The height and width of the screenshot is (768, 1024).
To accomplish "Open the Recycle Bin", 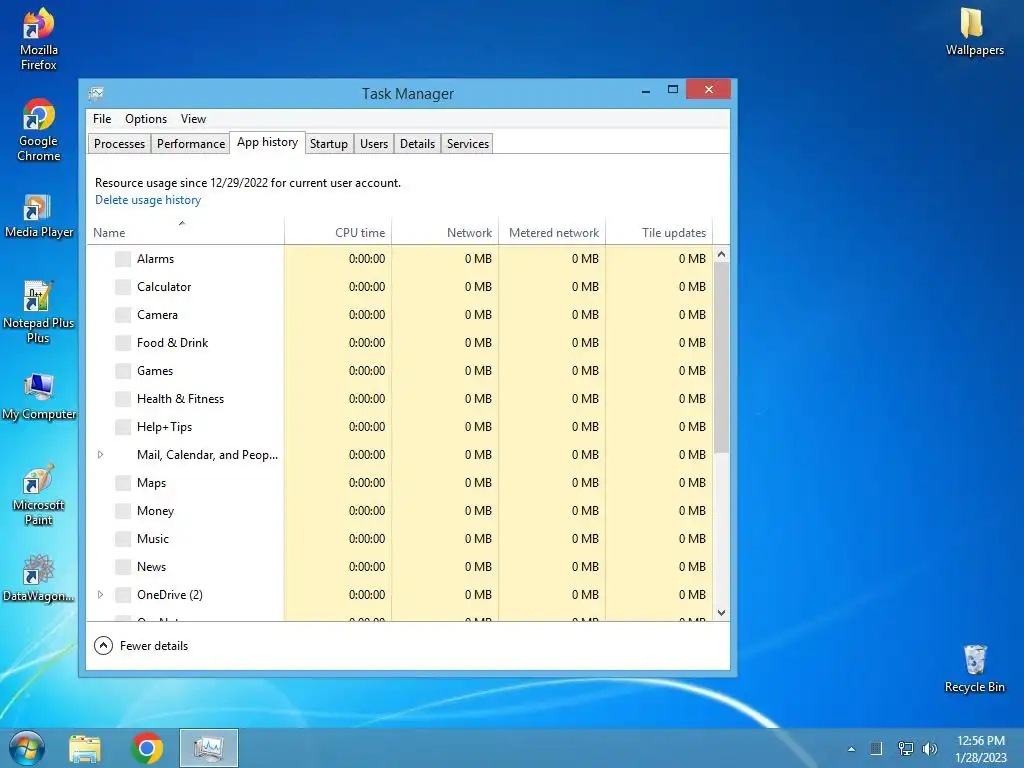I will click(x=974, y=669).
